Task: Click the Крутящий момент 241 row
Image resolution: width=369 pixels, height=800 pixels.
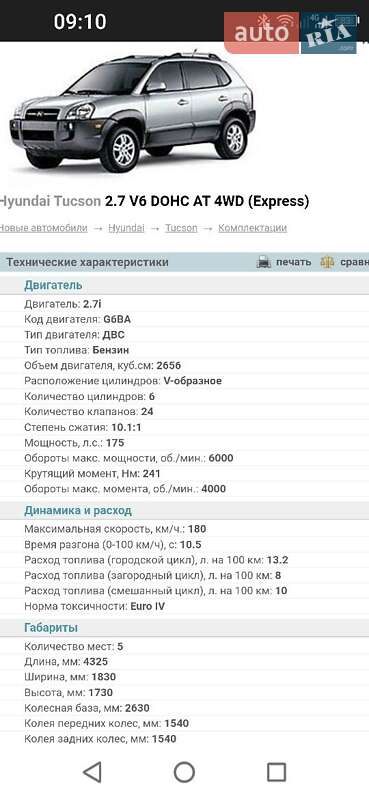Action: coord(184,473)
